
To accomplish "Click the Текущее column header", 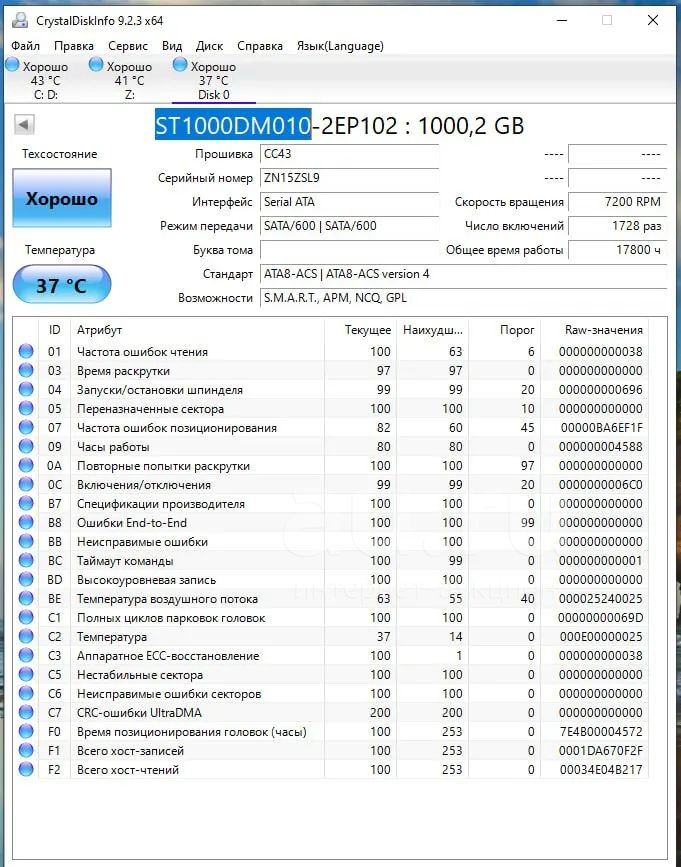I will tap(360, 330).
